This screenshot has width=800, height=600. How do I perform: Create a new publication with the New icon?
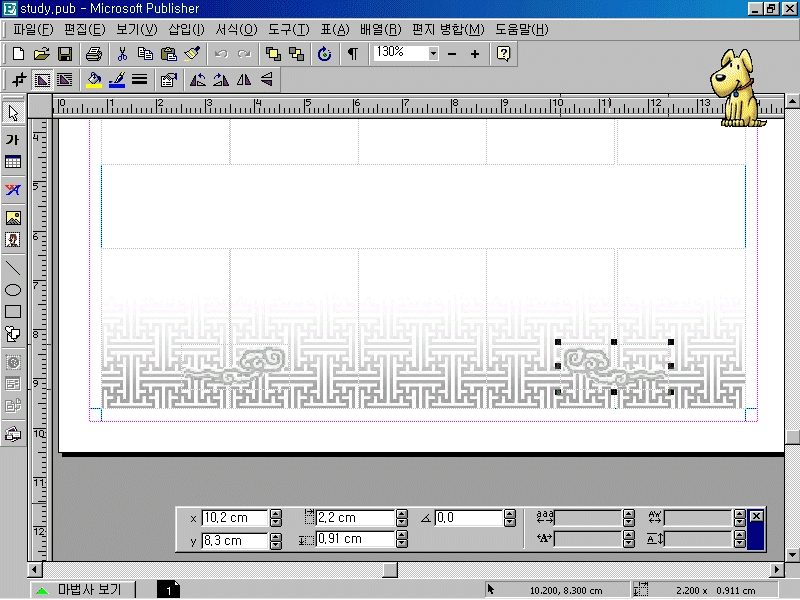click(x=18, y=54)
